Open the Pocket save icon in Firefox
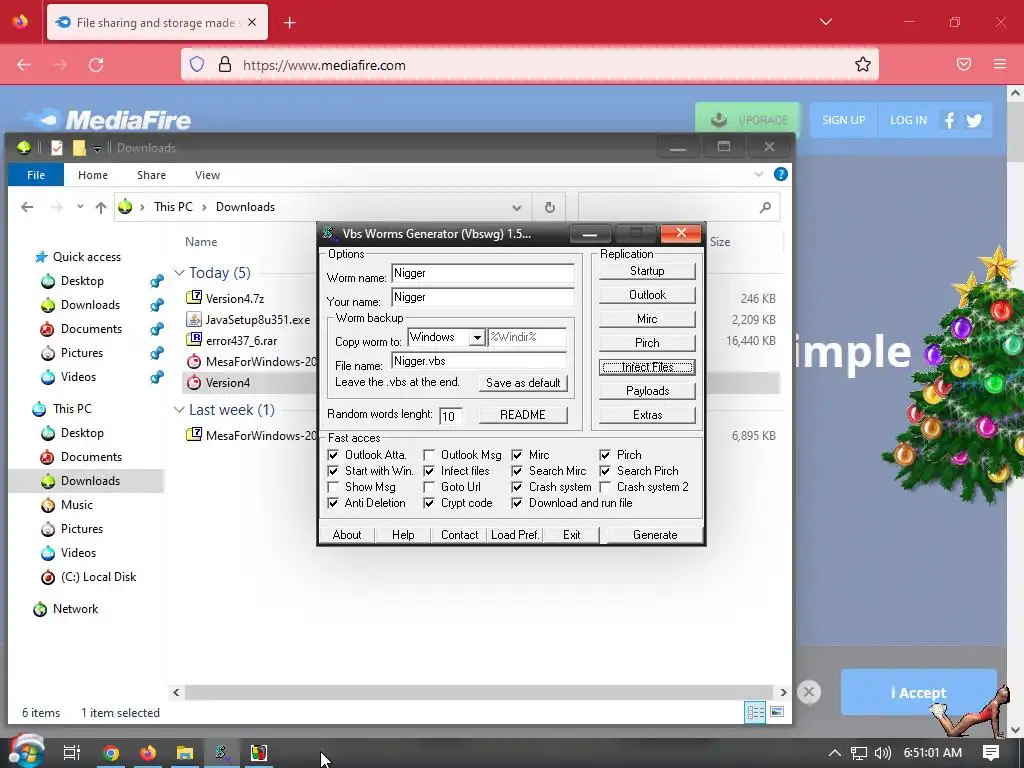1024x768 pixels. 964,64
